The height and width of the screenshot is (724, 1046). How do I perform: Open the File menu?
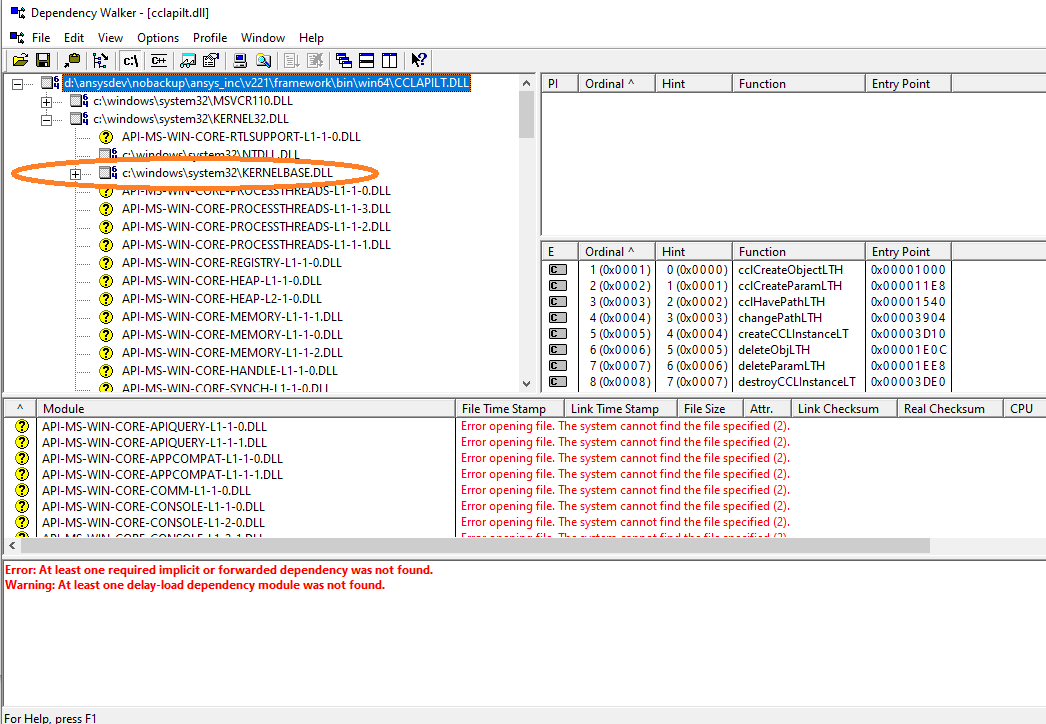point(41,38)
